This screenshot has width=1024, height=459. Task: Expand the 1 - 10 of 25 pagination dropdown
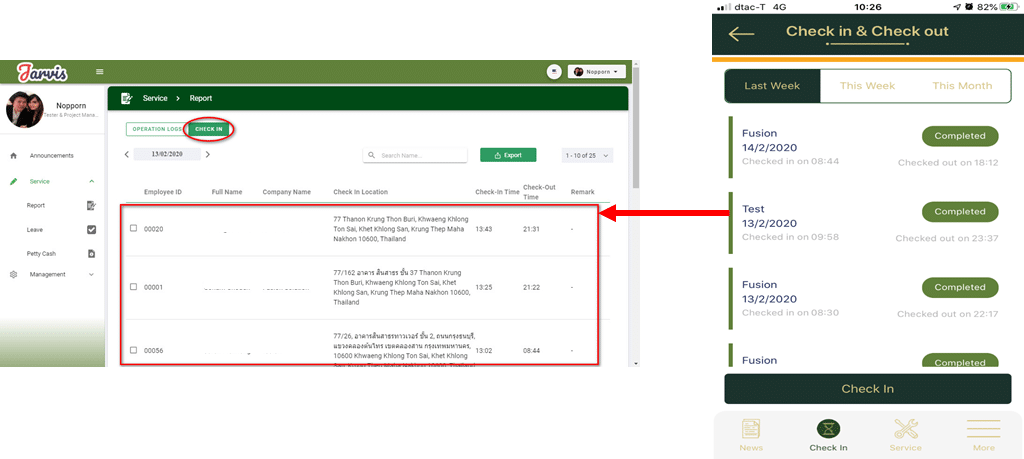point(587,155)
